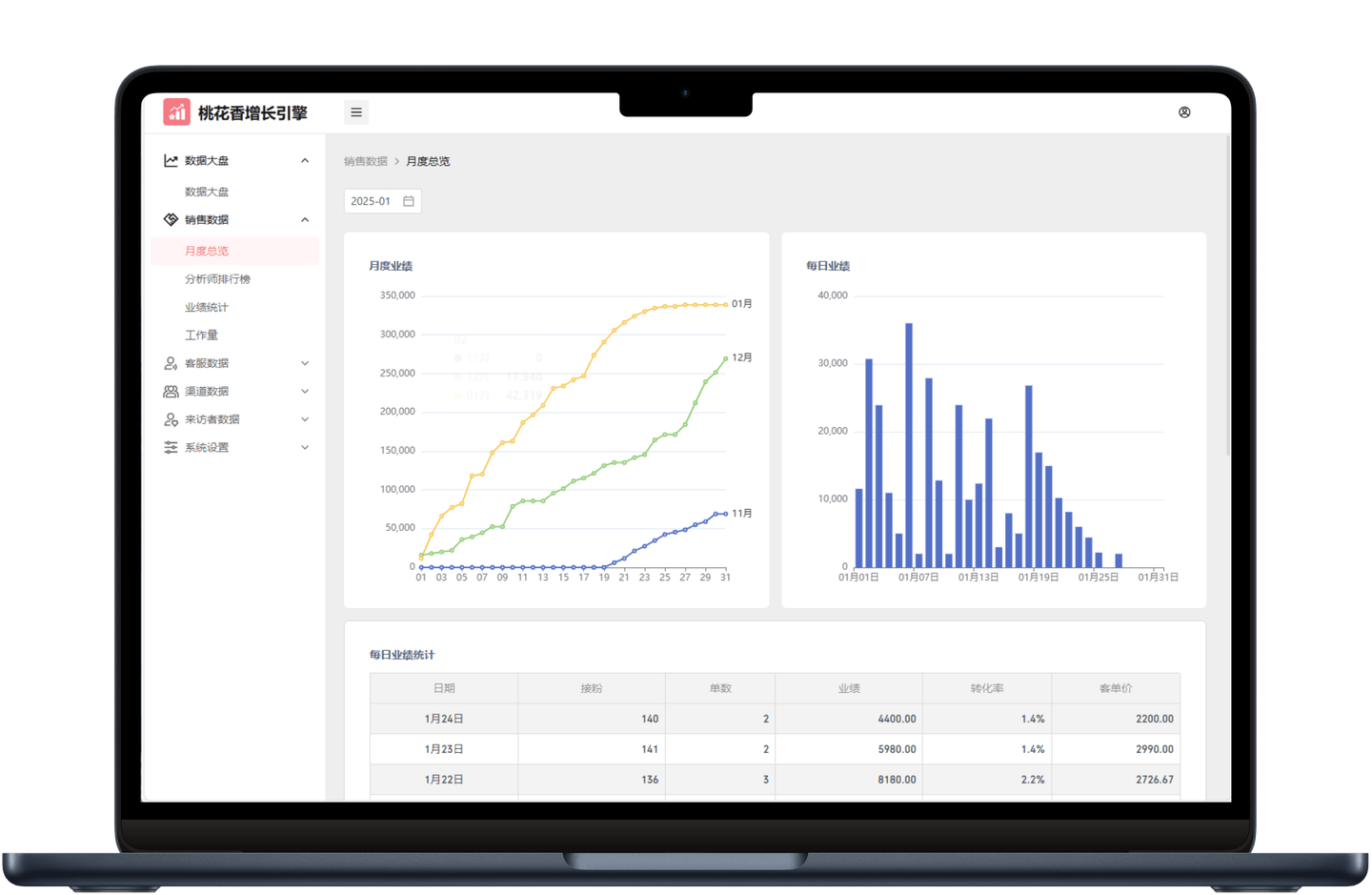Expand the 来访者数据 chevron
The image size is (1372, 895).
305,419
